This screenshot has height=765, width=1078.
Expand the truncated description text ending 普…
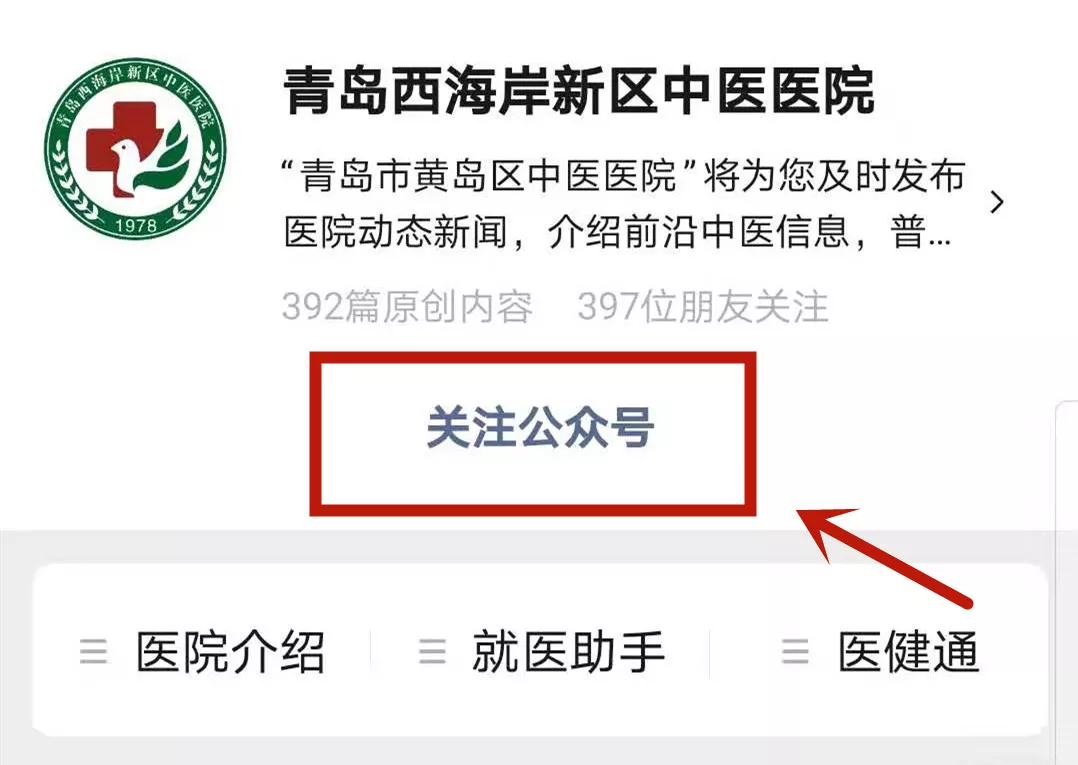(921, 232)
